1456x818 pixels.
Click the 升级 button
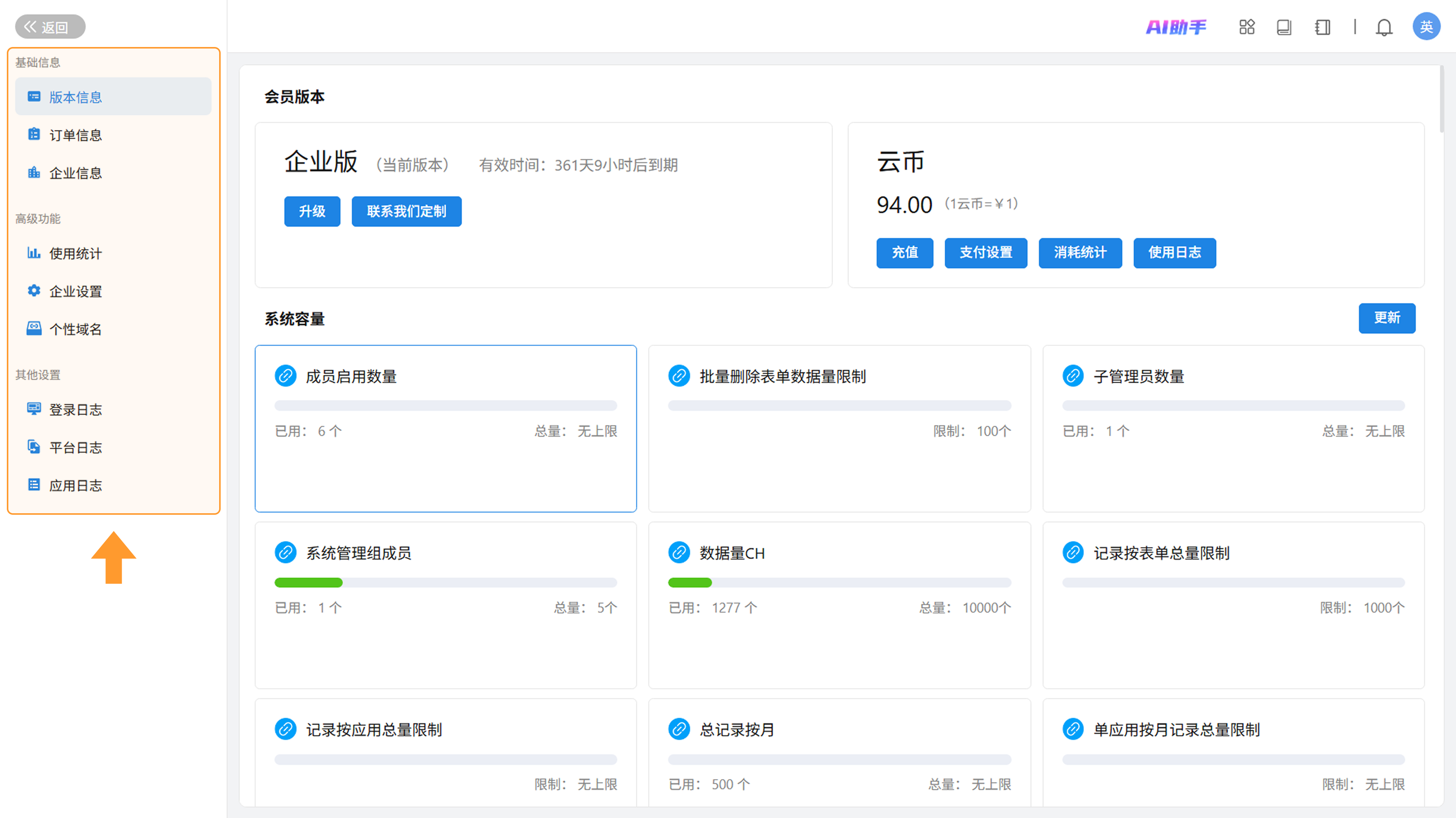tap(312, 211)
